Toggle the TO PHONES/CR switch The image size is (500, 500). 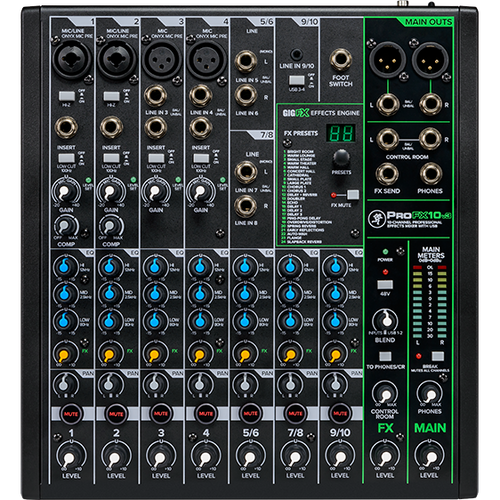(385, 356)
